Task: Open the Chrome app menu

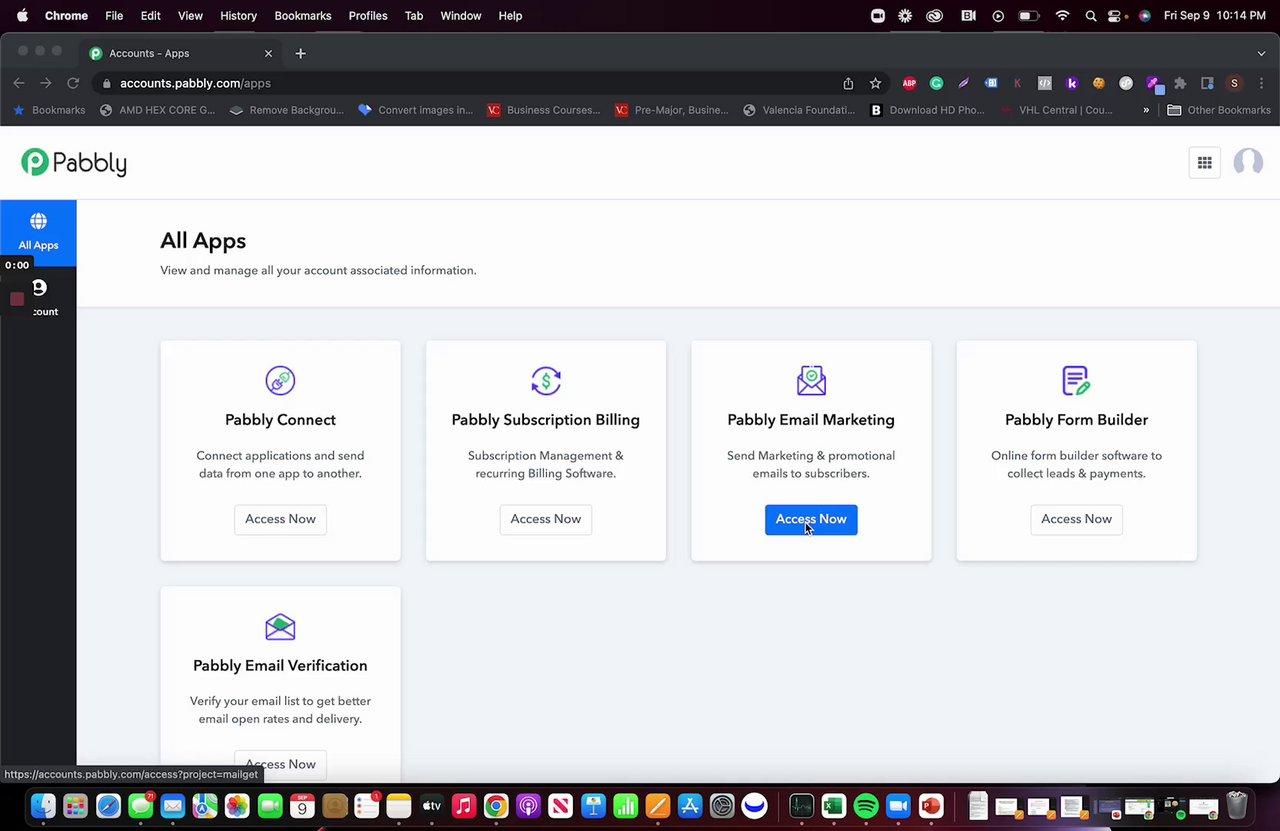Action: coord(66,16)
